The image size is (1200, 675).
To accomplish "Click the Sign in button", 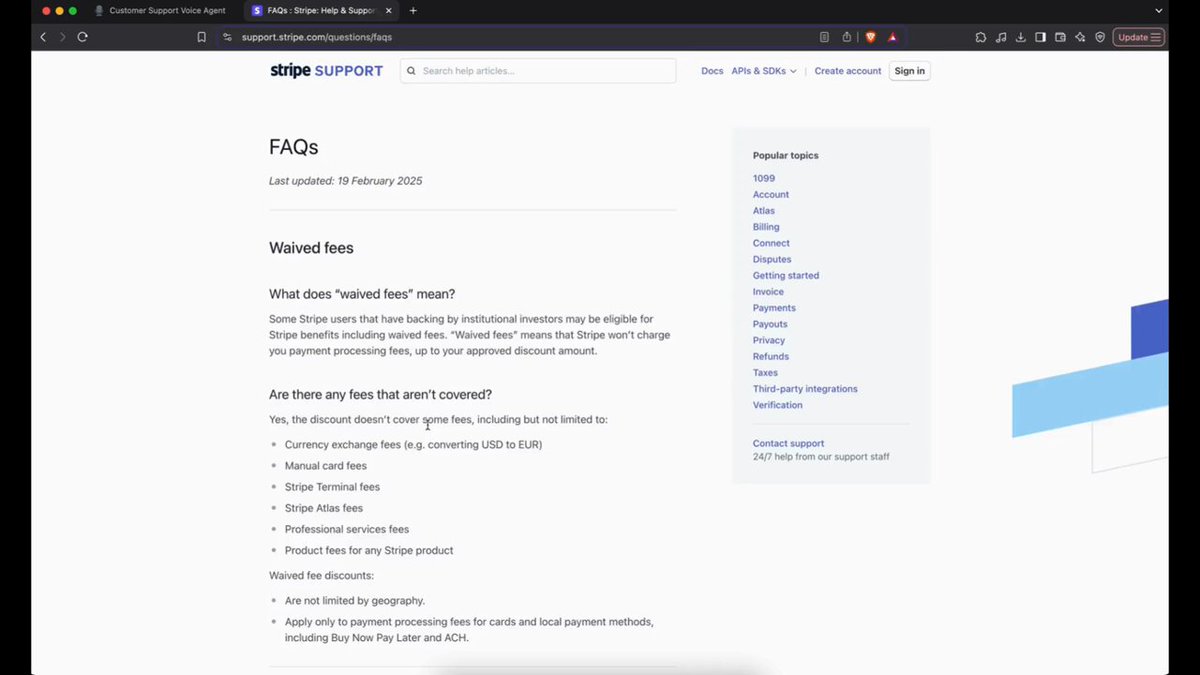I will coord(910,71).
